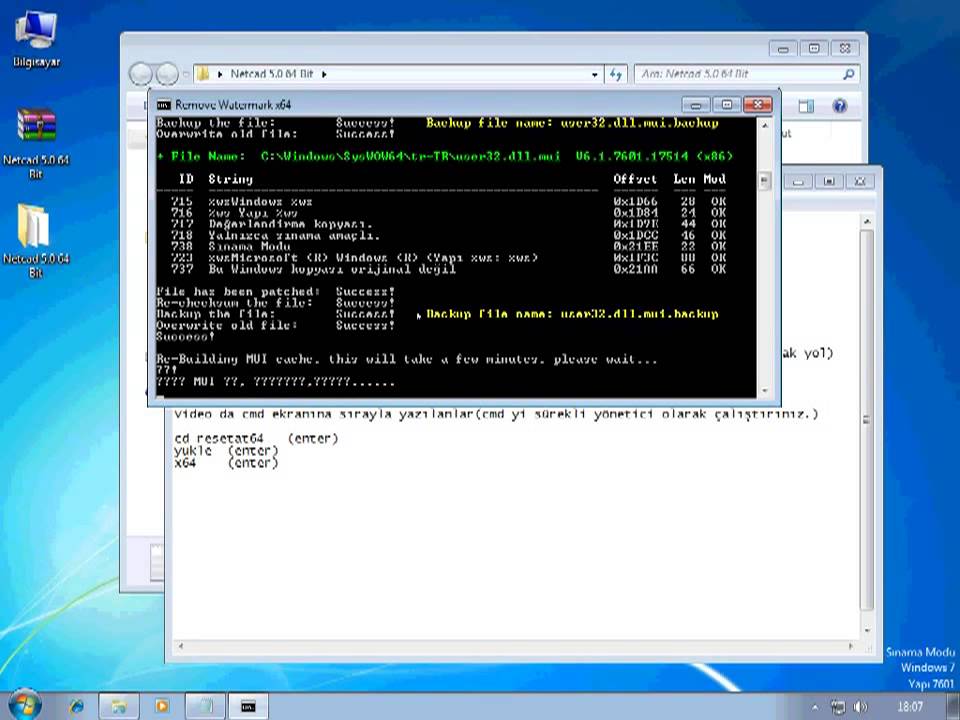Open address bar history dropdown arrow
The image size is (960, 720).
coord(594,75)
